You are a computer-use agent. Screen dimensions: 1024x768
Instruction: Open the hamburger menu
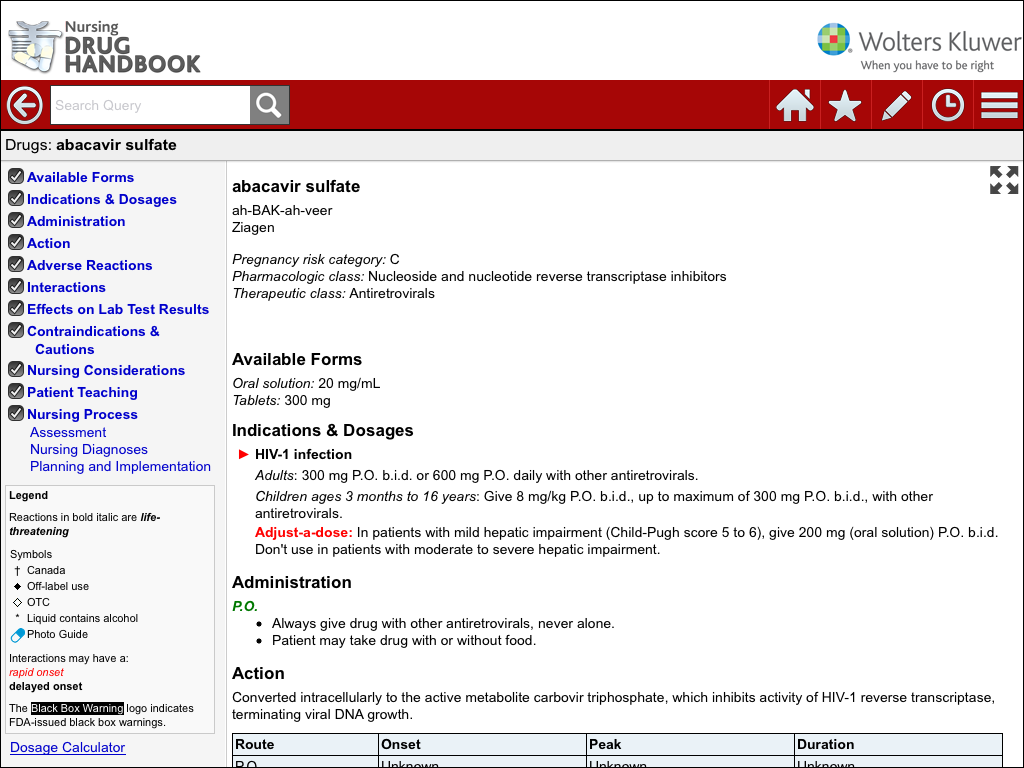coord(999,105)
